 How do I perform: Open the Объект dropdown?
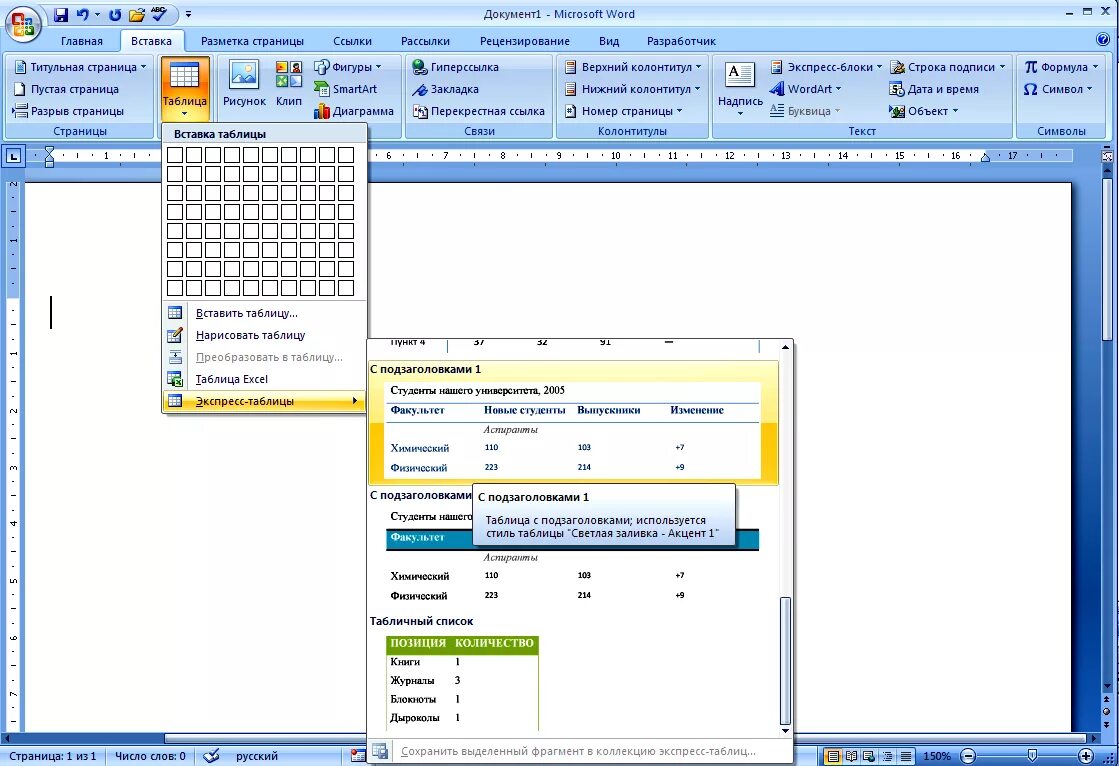(923, 111)
